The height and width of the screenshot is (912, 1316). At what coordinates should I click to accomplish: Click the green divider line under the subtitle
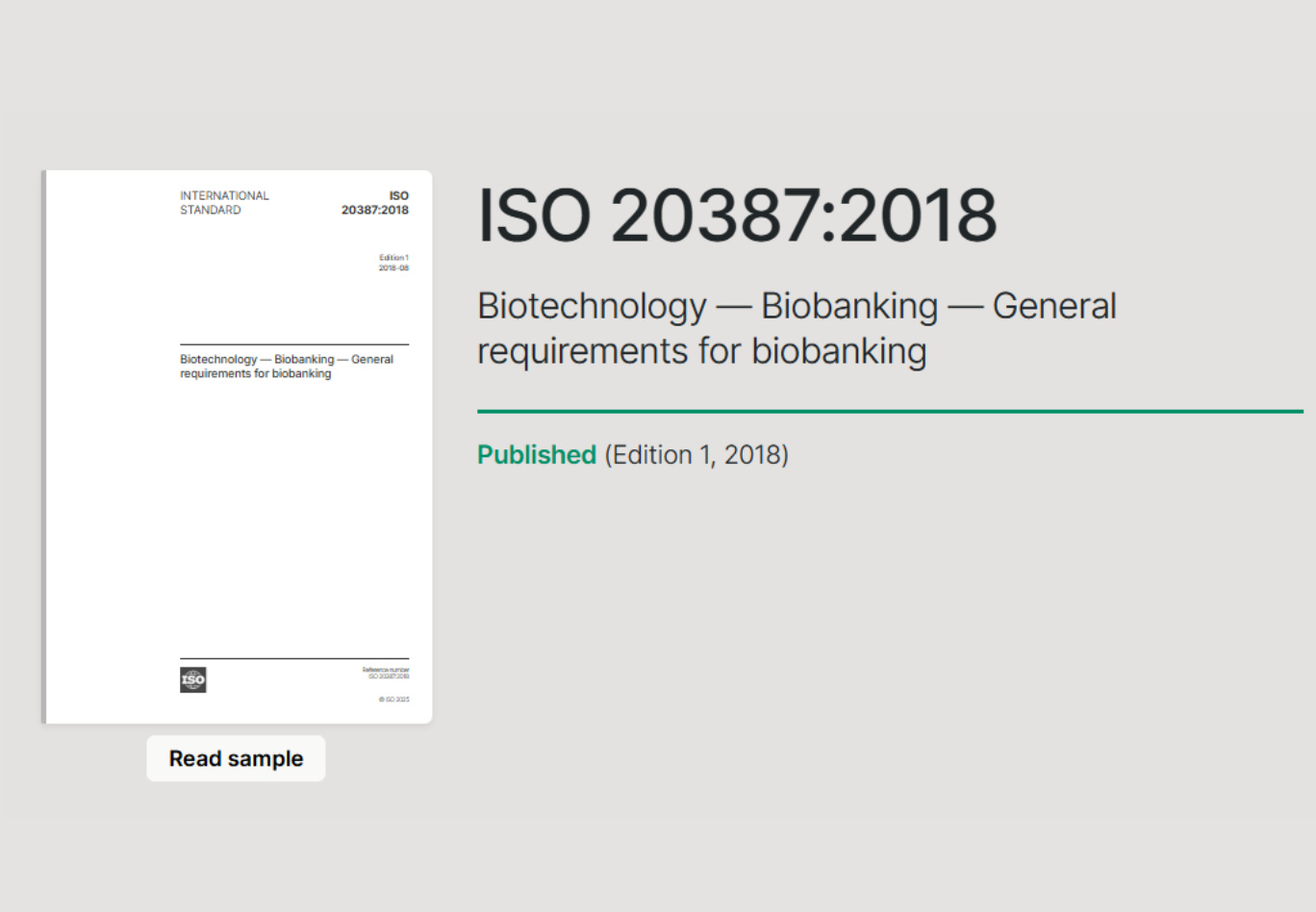click(890, 412)
